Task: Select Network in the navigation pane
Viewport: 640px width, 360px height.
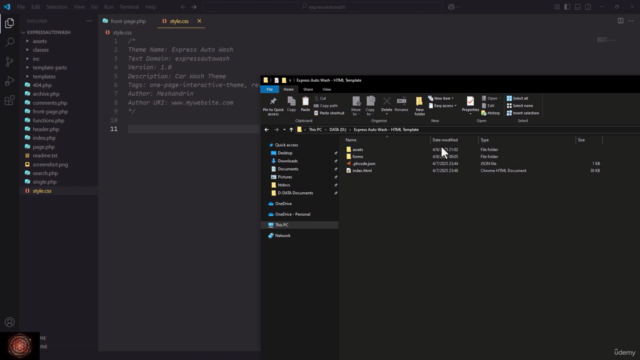Action: pos(282,236)
